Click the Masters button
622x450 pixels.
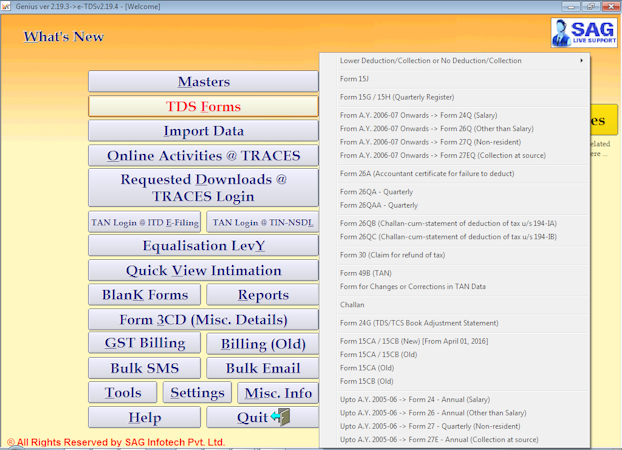(203, 81)
